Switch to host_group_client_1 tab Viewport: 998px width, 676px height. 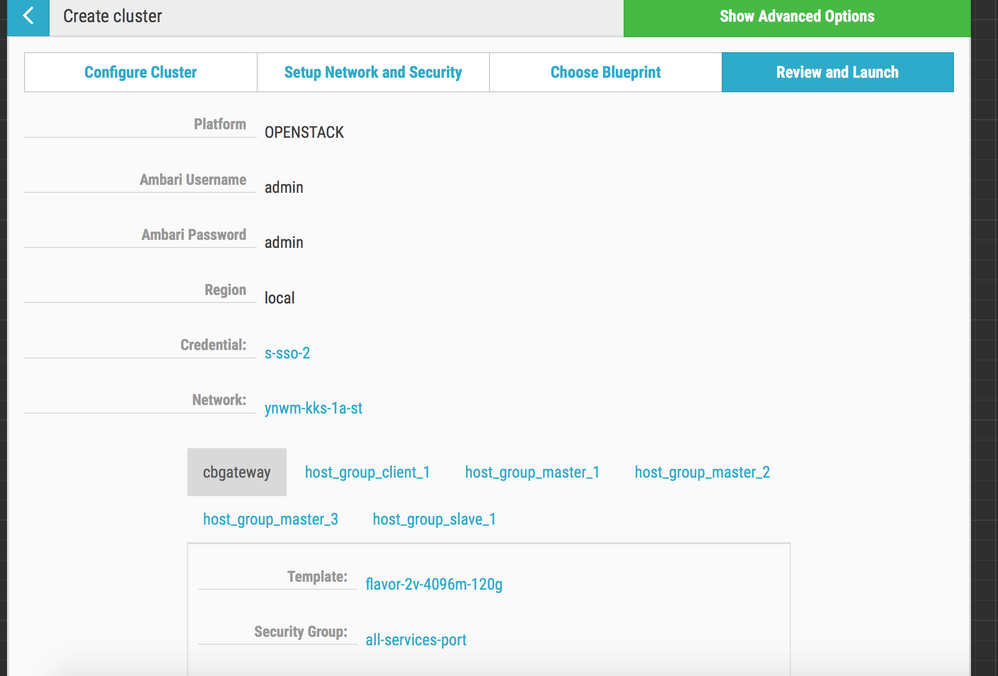point(367,472)
